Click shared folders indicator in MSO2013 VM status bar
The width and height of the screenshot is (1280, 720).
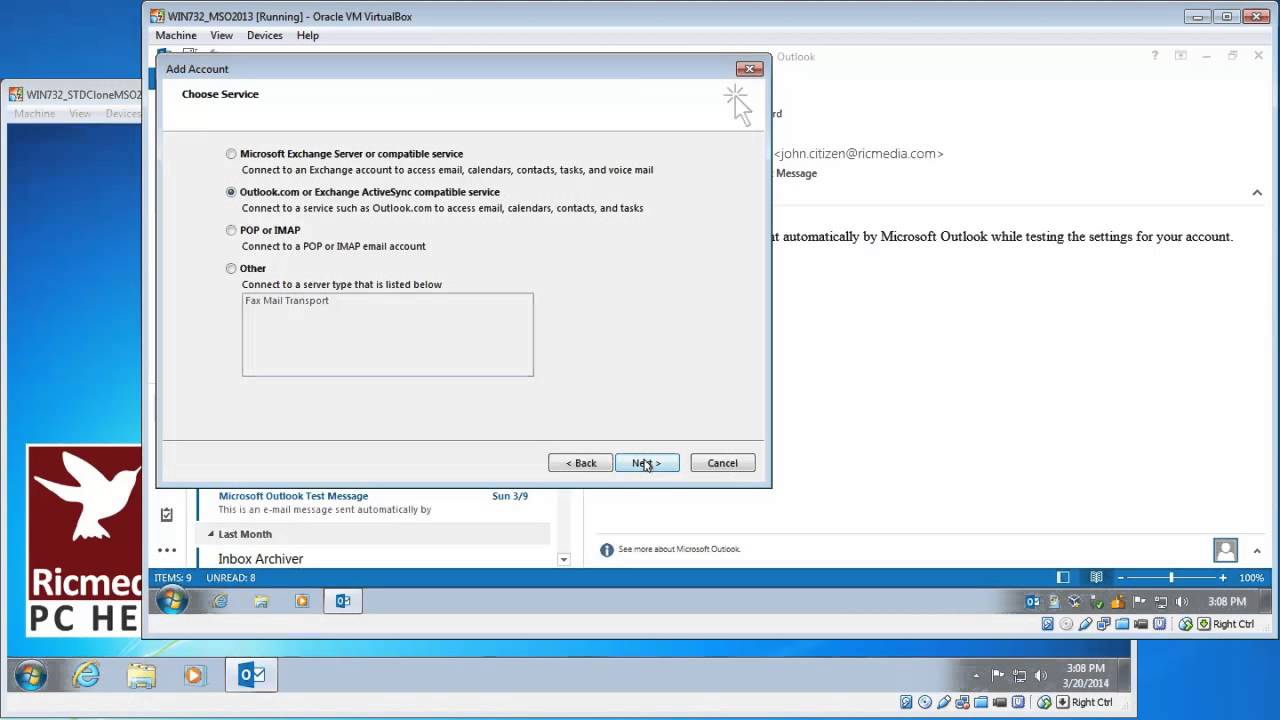(x=1122, y=624)
